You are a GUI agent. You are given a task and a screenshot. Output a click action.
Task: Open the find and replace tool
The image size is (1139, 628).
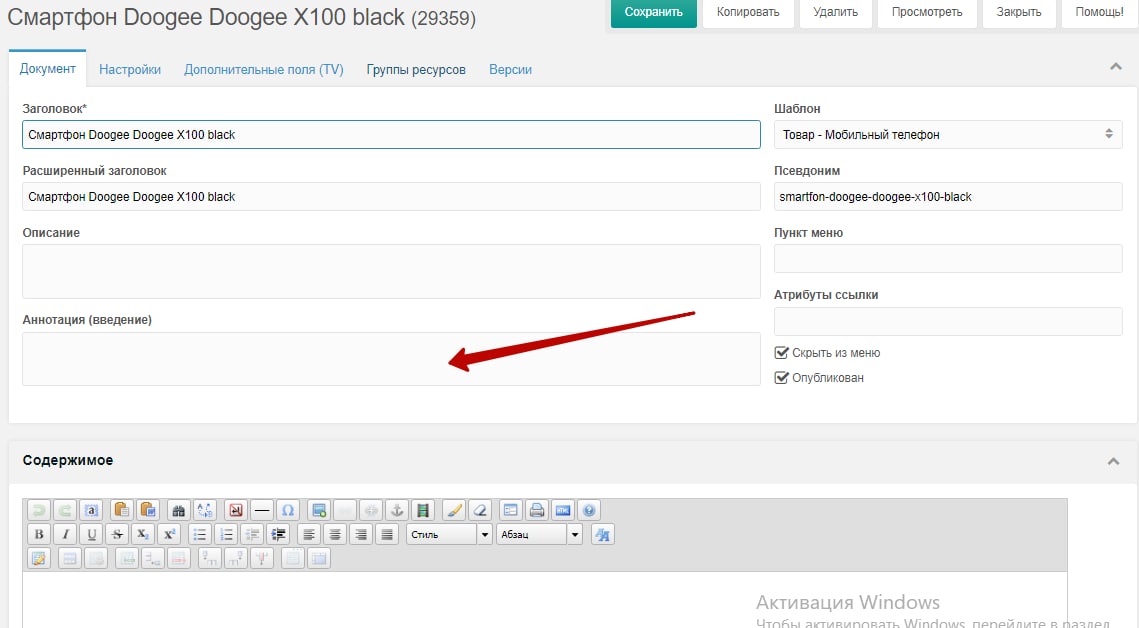coord(205,510)
